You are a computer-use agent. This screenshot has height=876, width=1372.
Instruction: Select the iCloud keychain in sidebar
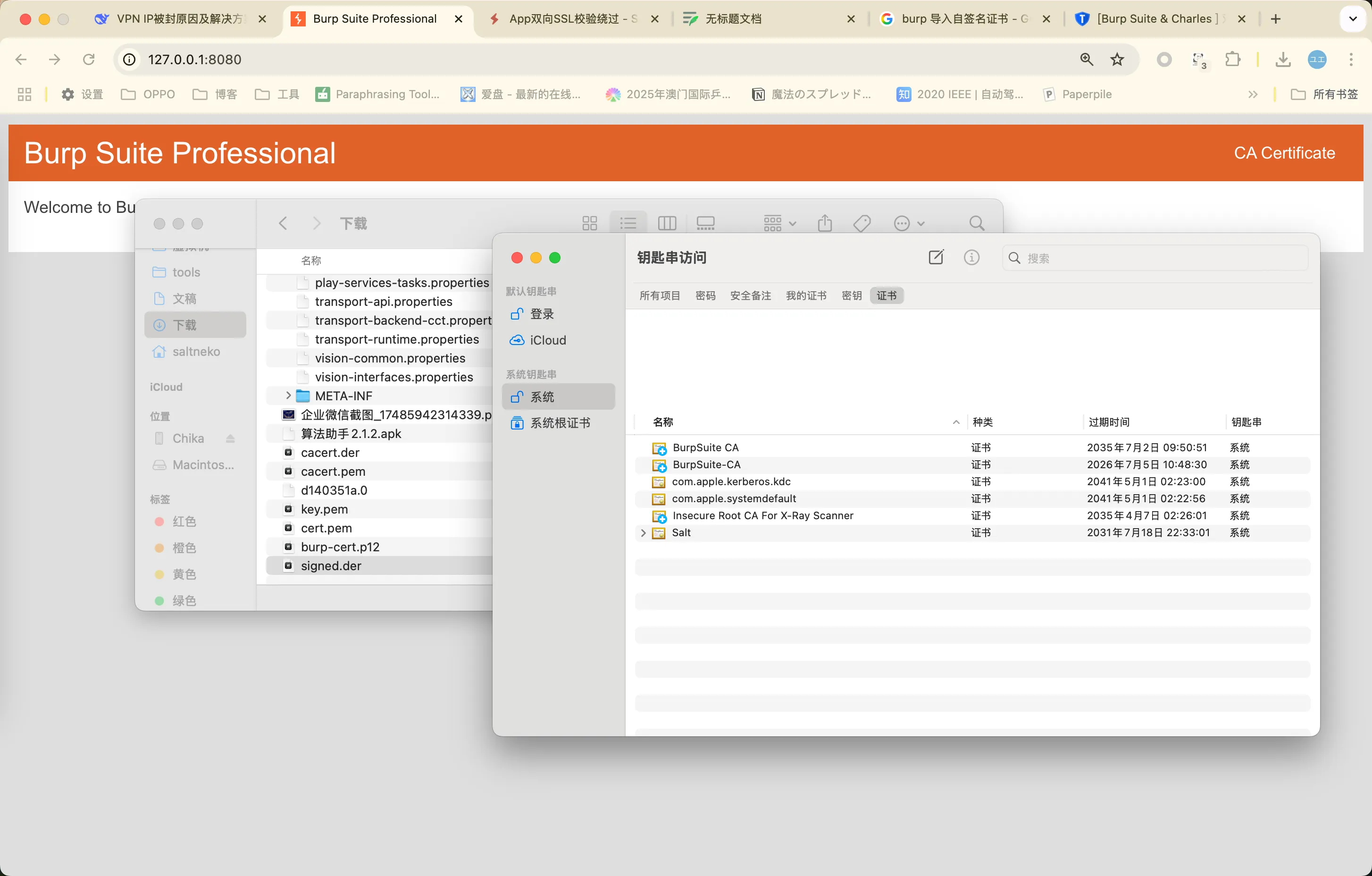[558, 340]
